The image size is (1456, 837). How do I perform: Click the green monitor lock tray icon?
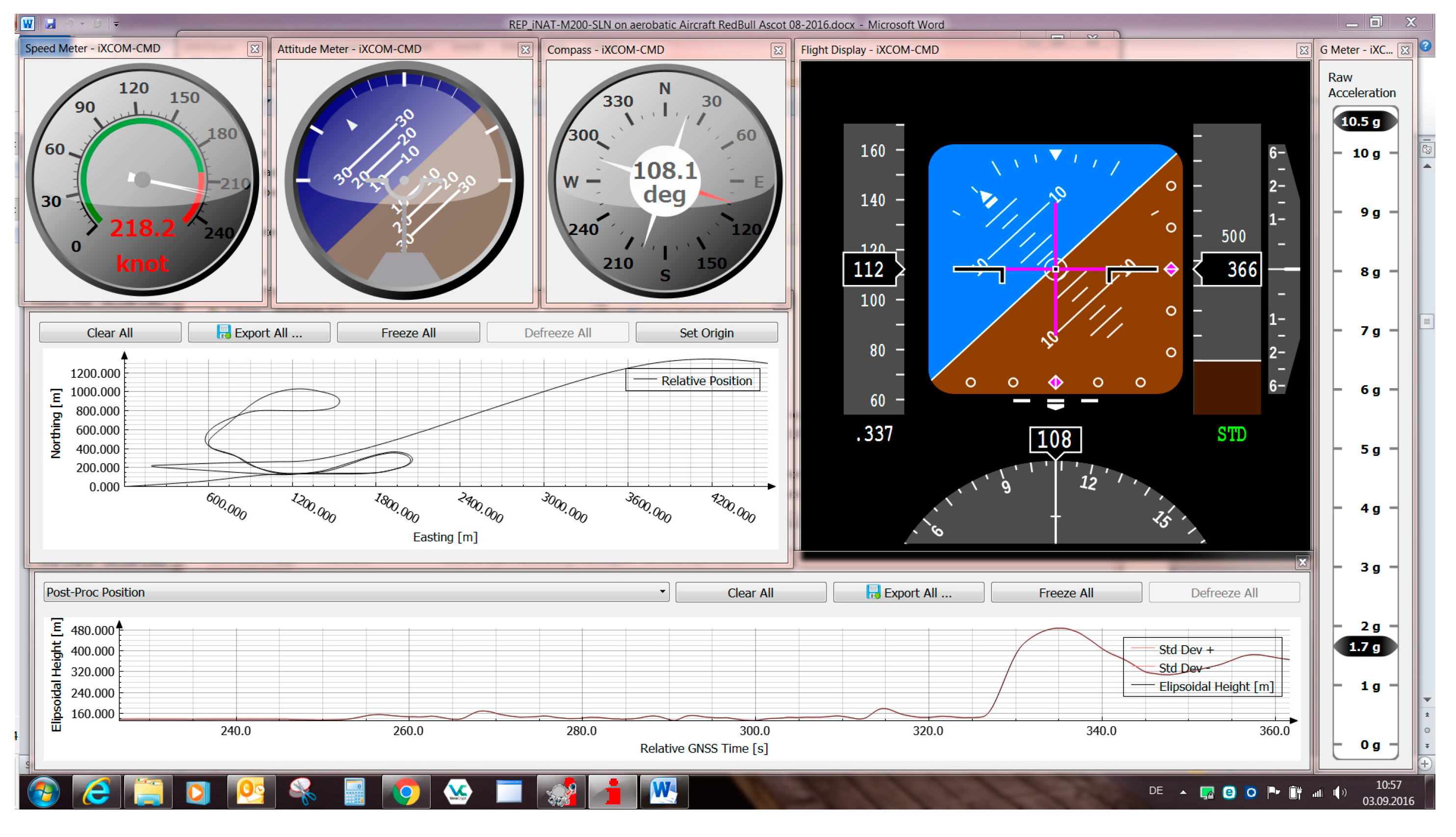click(1206, 793)
